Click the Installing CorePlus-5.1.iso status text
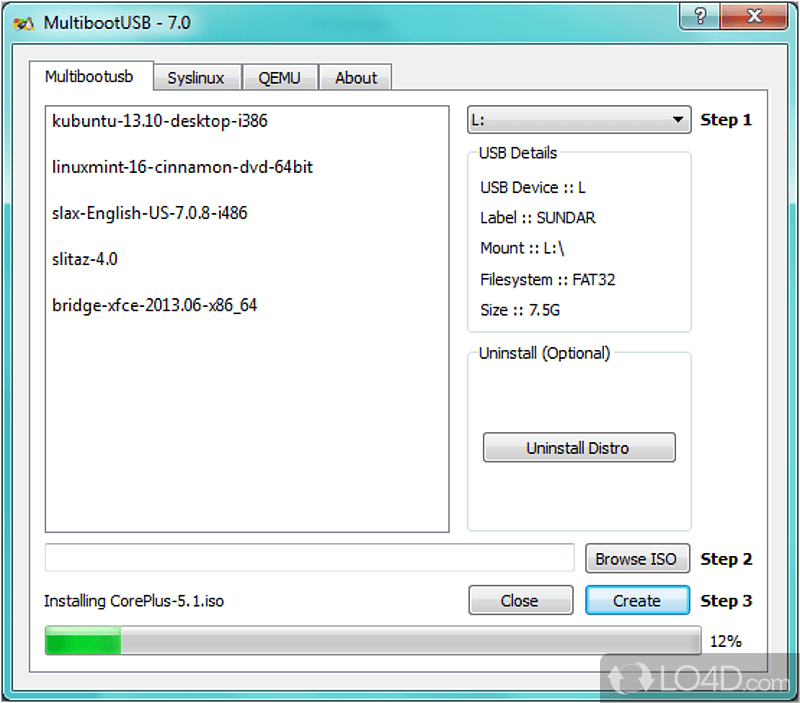The width and height of the screenshot is (800, 703). (134, 601)
